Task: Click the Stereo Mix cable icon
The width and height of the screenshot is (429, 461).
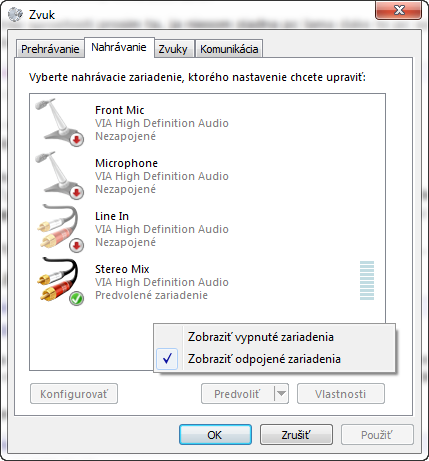Action: [59, 281]
